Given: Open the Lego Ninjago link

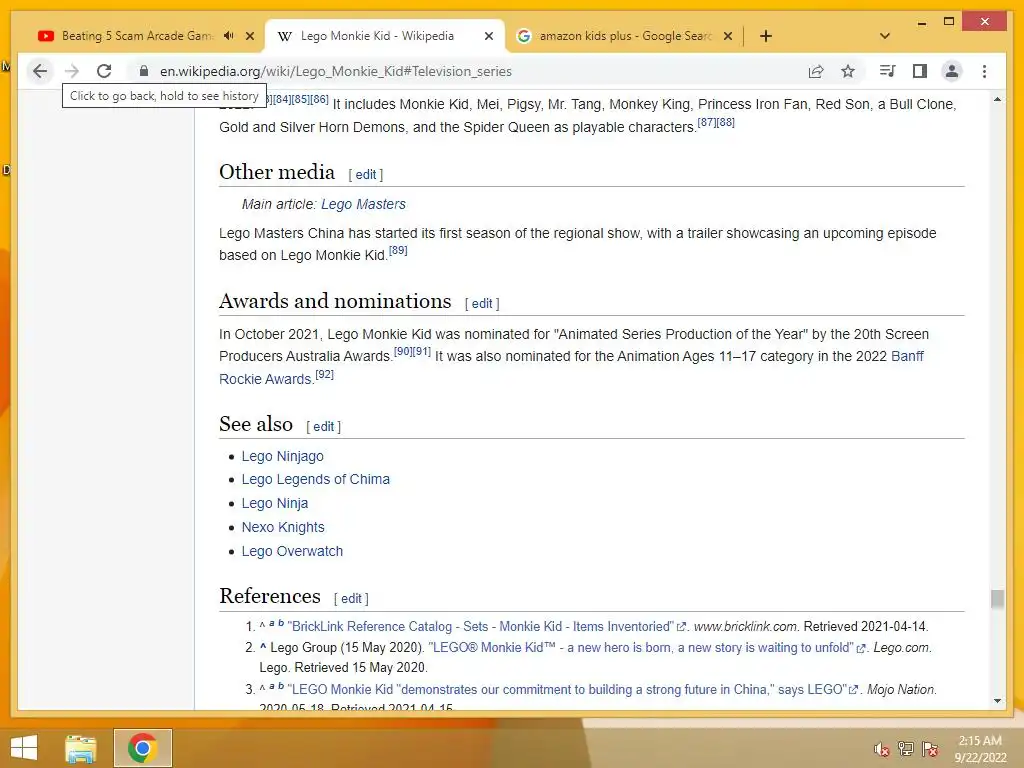Looking at the screenshot, I should click(282, 456).
